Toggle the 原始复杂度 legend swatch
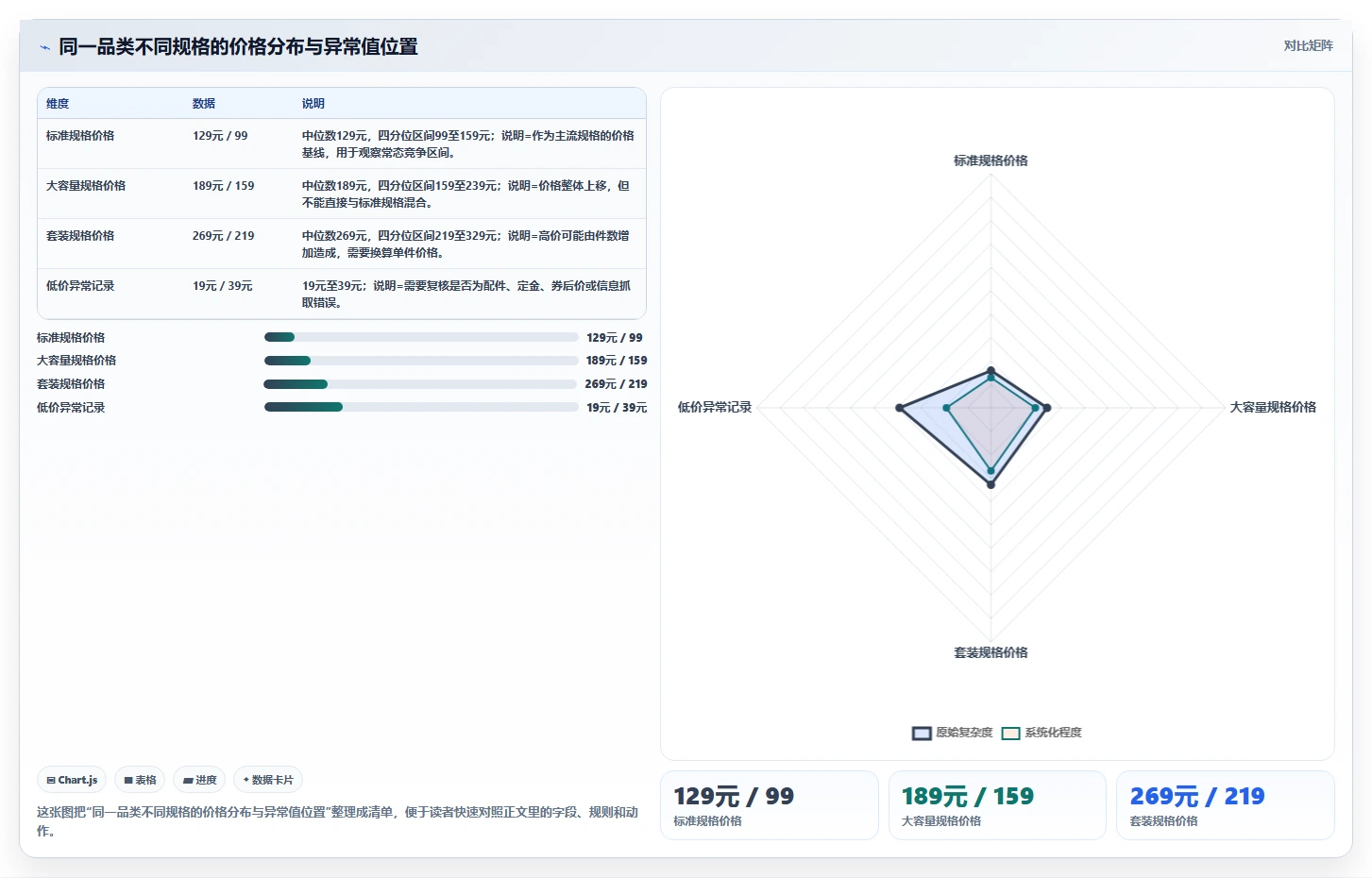The height and width of the screenshot is (878, 1372). click(922, 733)
